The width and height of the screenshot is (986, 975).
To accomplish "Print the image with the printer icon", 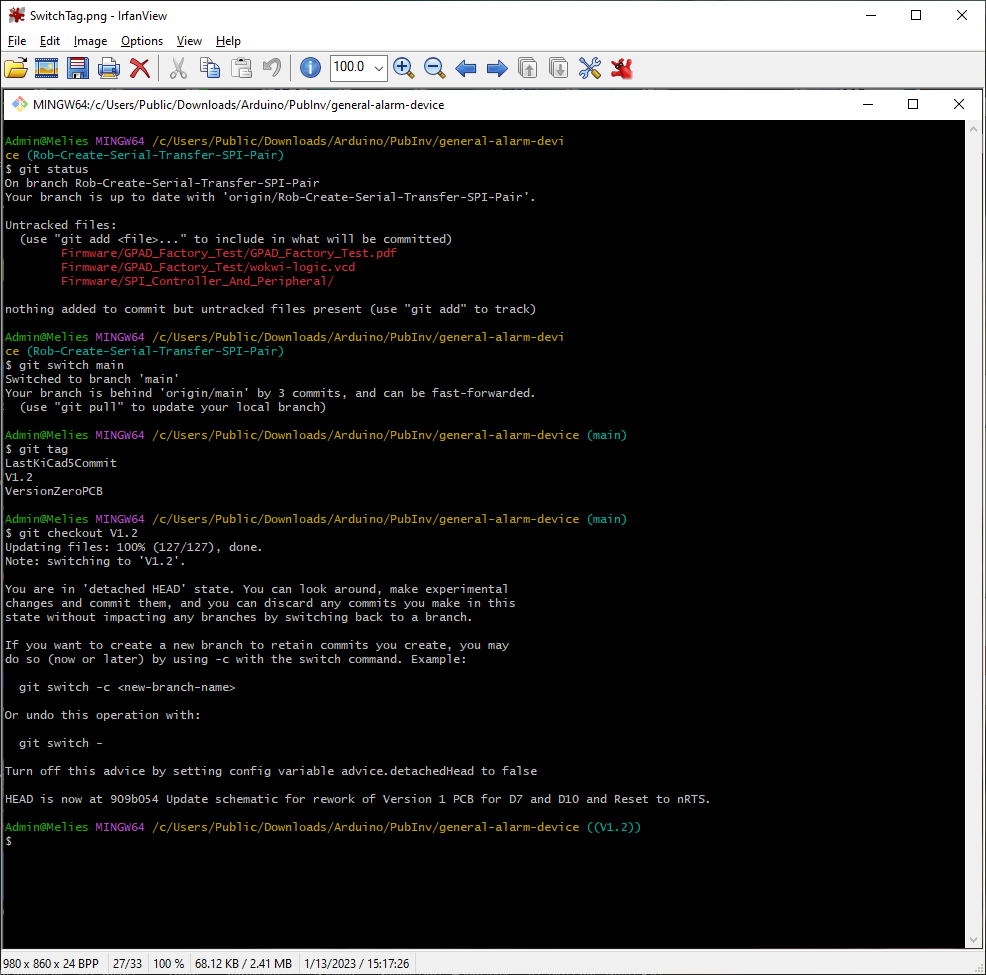I will click(108, 68).
